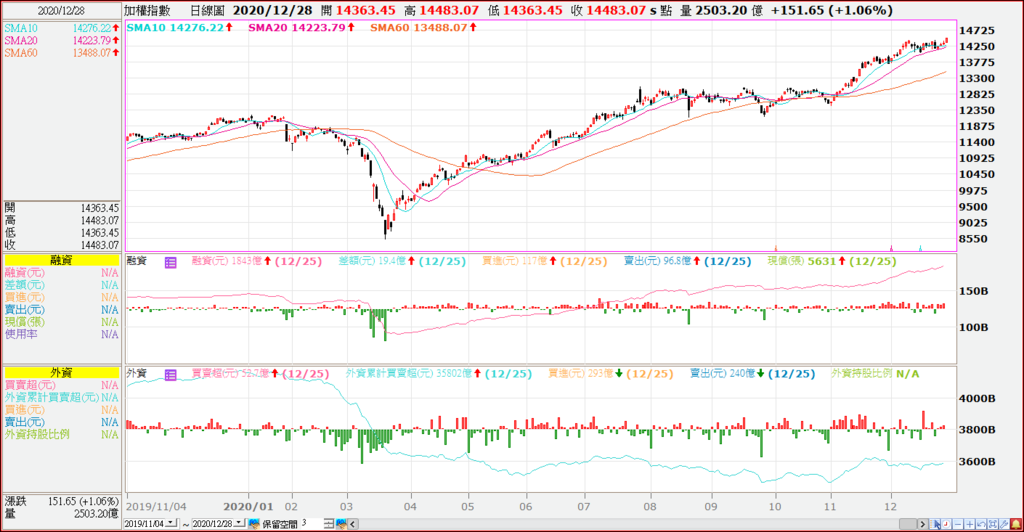Click the 加權指數 title

tap(148, 10)
